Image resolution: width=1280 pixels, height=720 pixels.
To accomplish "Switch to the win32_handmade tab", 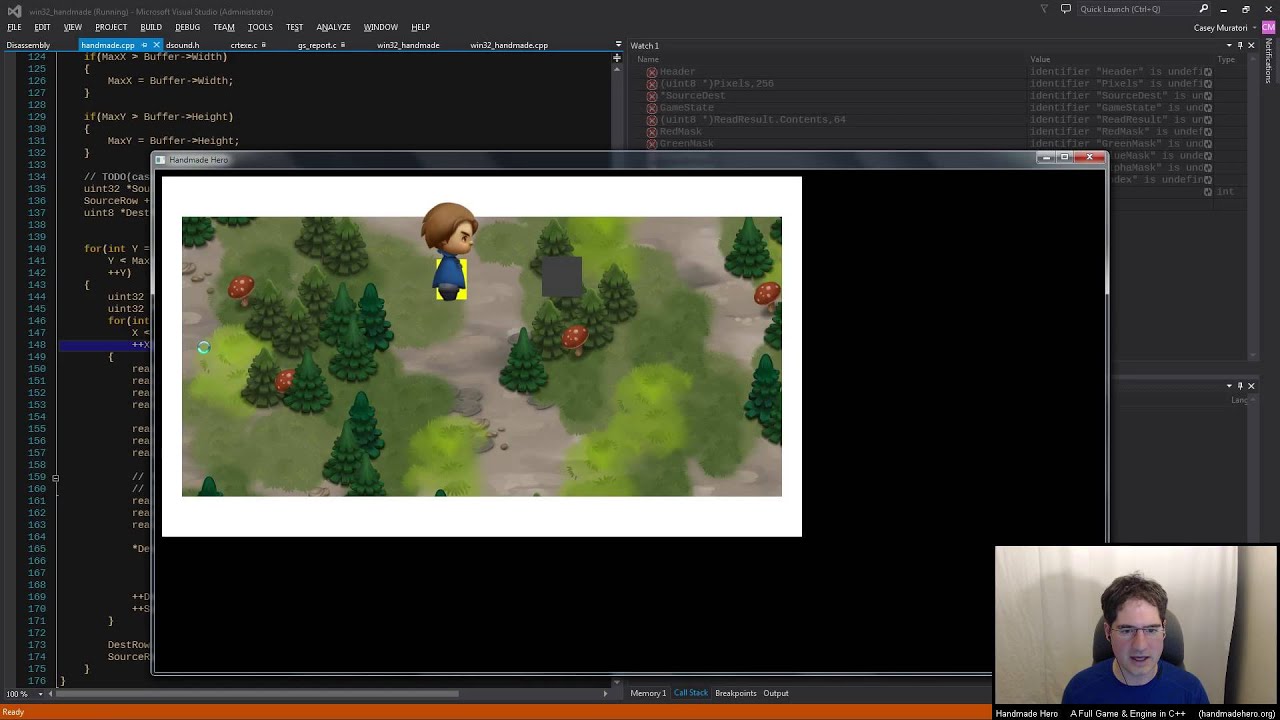I will click(408, 45).
